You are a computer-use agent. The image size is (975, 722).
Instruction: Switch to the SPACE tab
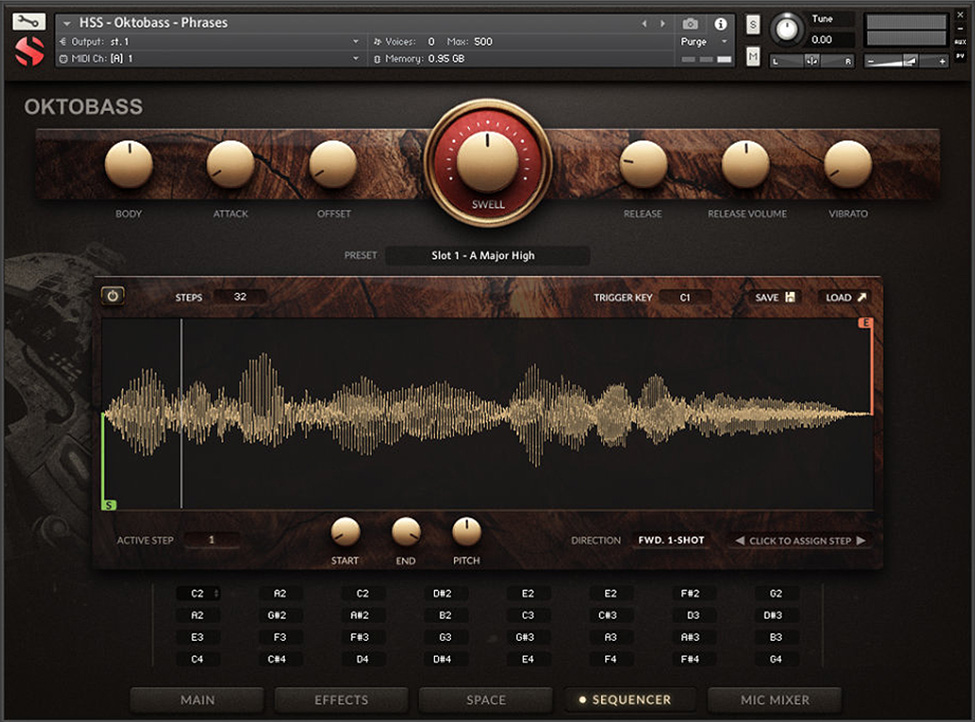(x=486, y=700)
